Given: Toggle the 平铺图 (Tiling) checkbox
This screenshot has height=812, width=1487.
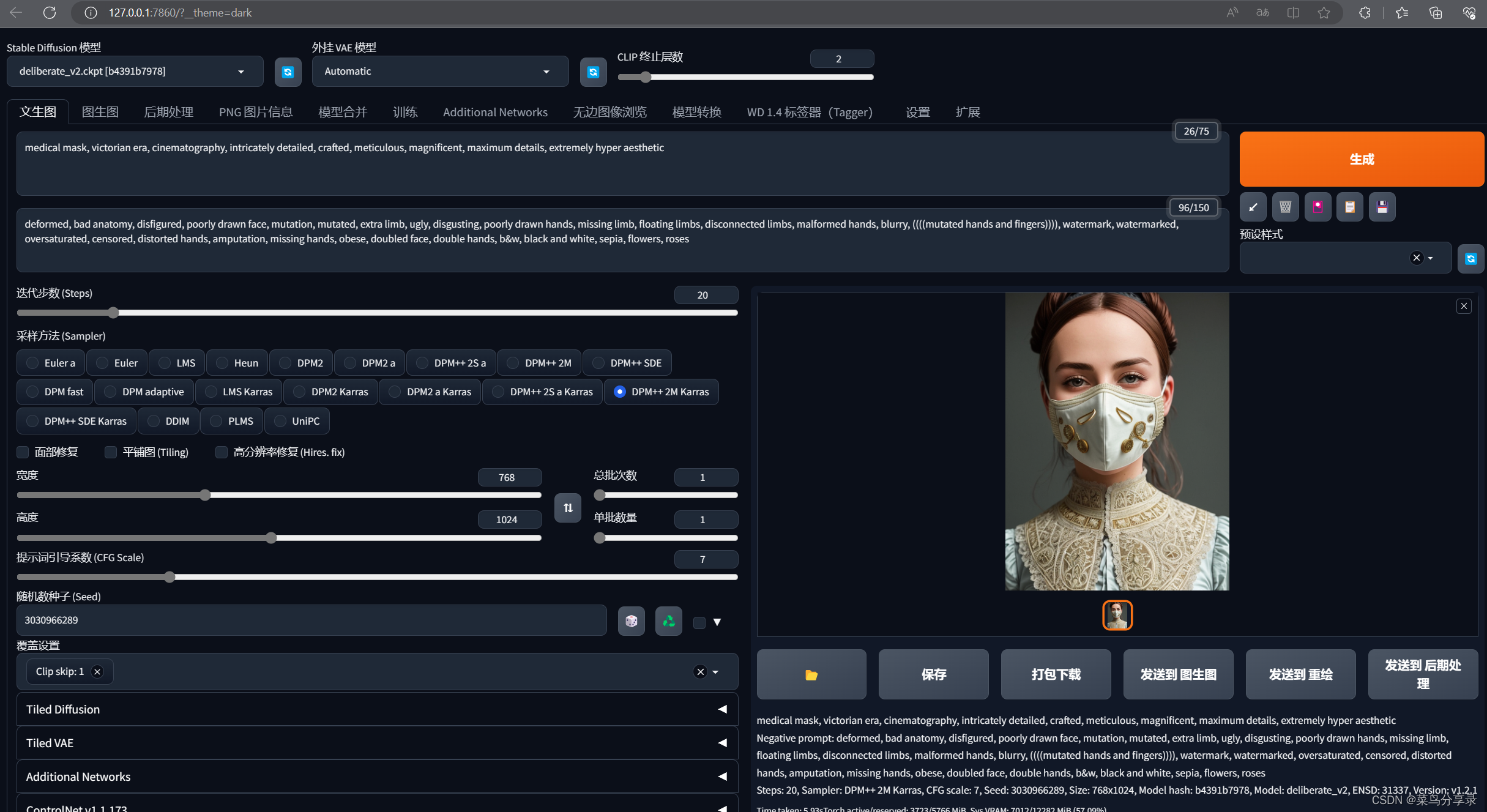Looking at the screenshot, I should (109, 453).
